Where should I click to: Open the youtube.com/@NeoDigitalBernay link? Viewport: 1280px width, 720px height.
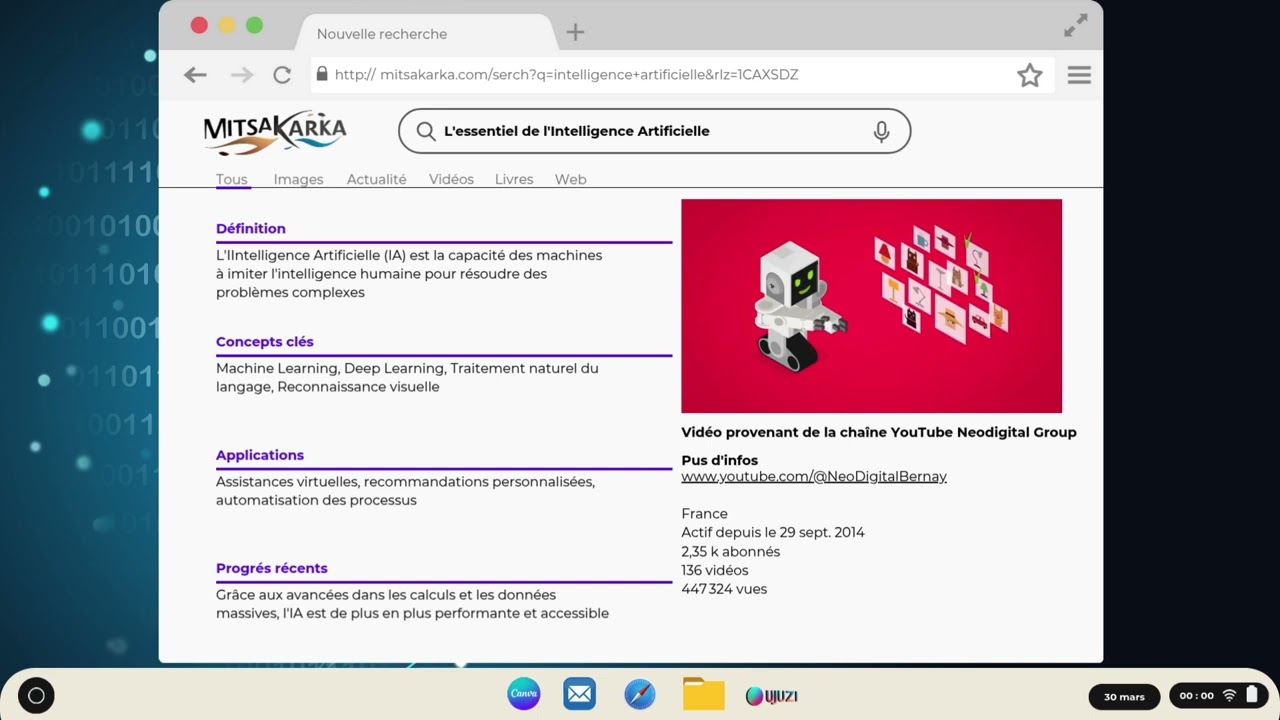(x=814, y=477)
